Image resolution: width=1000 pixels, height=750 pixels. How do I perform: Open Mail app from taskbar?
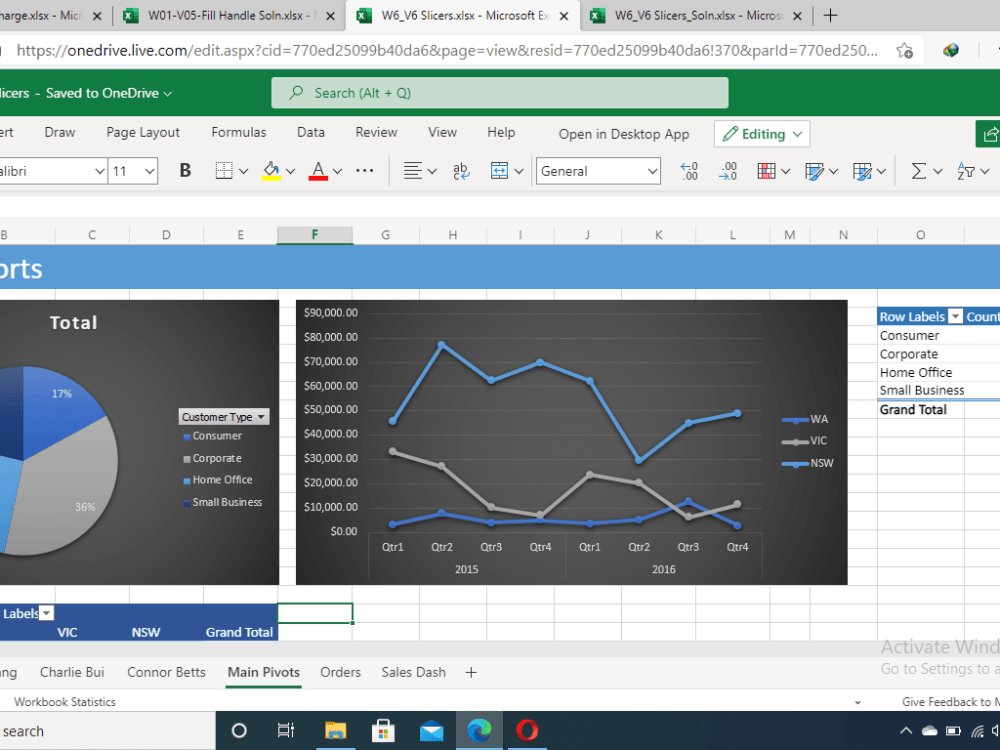pyautogui.click(x=432, y=730)
